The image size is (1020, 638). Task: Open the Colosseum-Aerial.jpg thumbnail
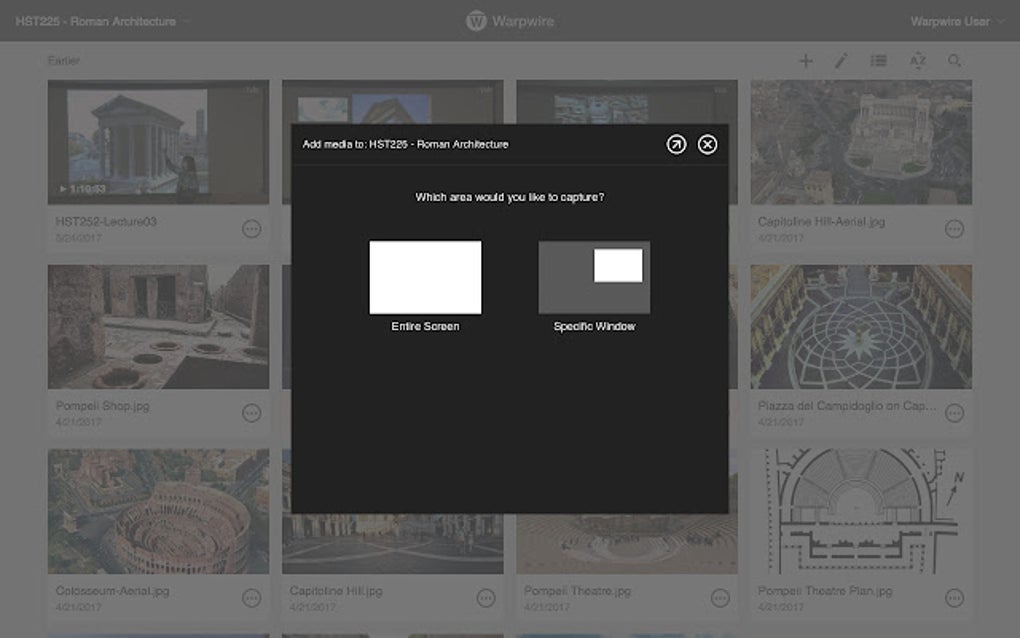pyautogui.click(x=158, y=512)
